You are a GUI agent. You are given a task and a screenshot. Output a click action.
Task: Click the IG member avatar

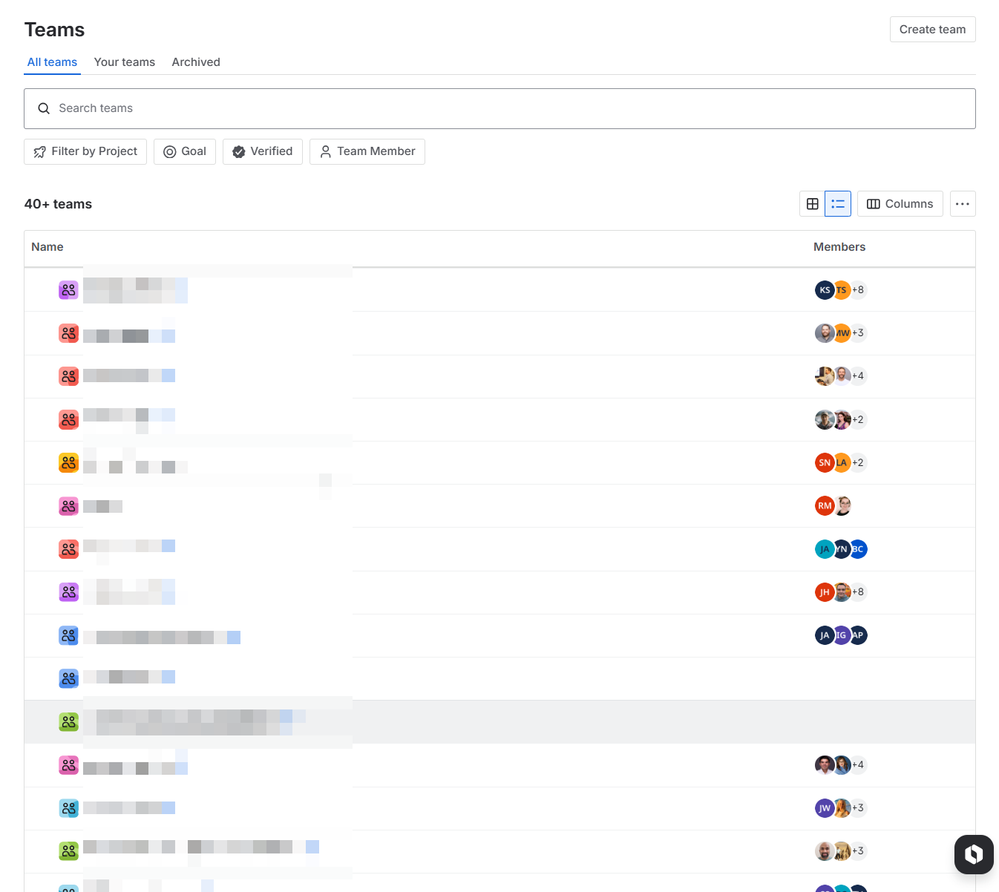(842, 635)
